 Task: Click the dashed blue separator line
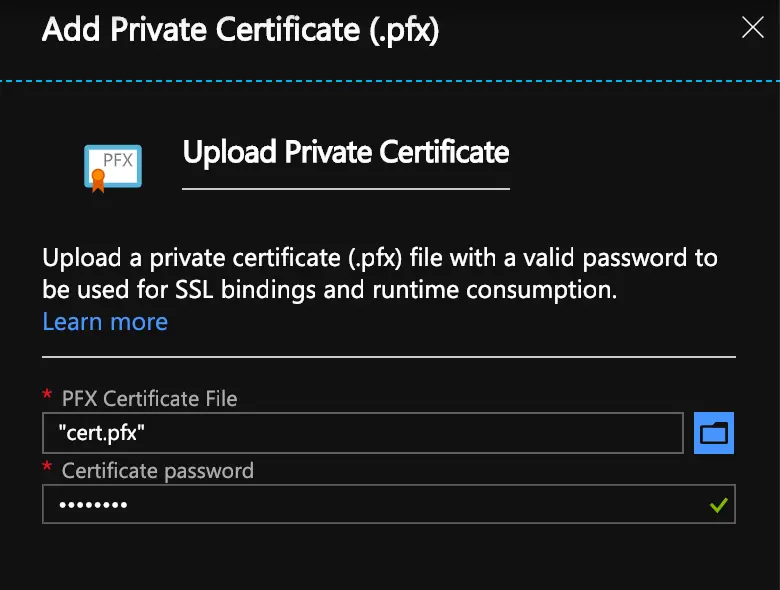coord(390,81)
